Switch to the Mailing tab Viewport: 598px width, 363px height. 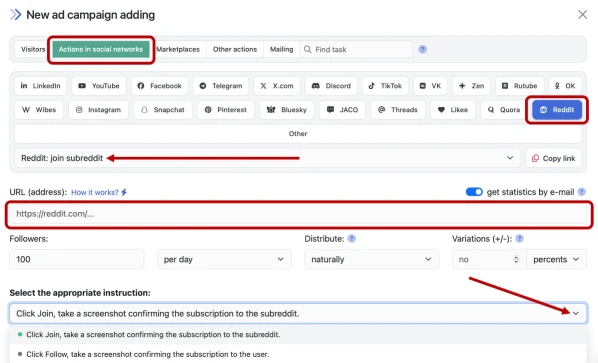tap(281, 49)
